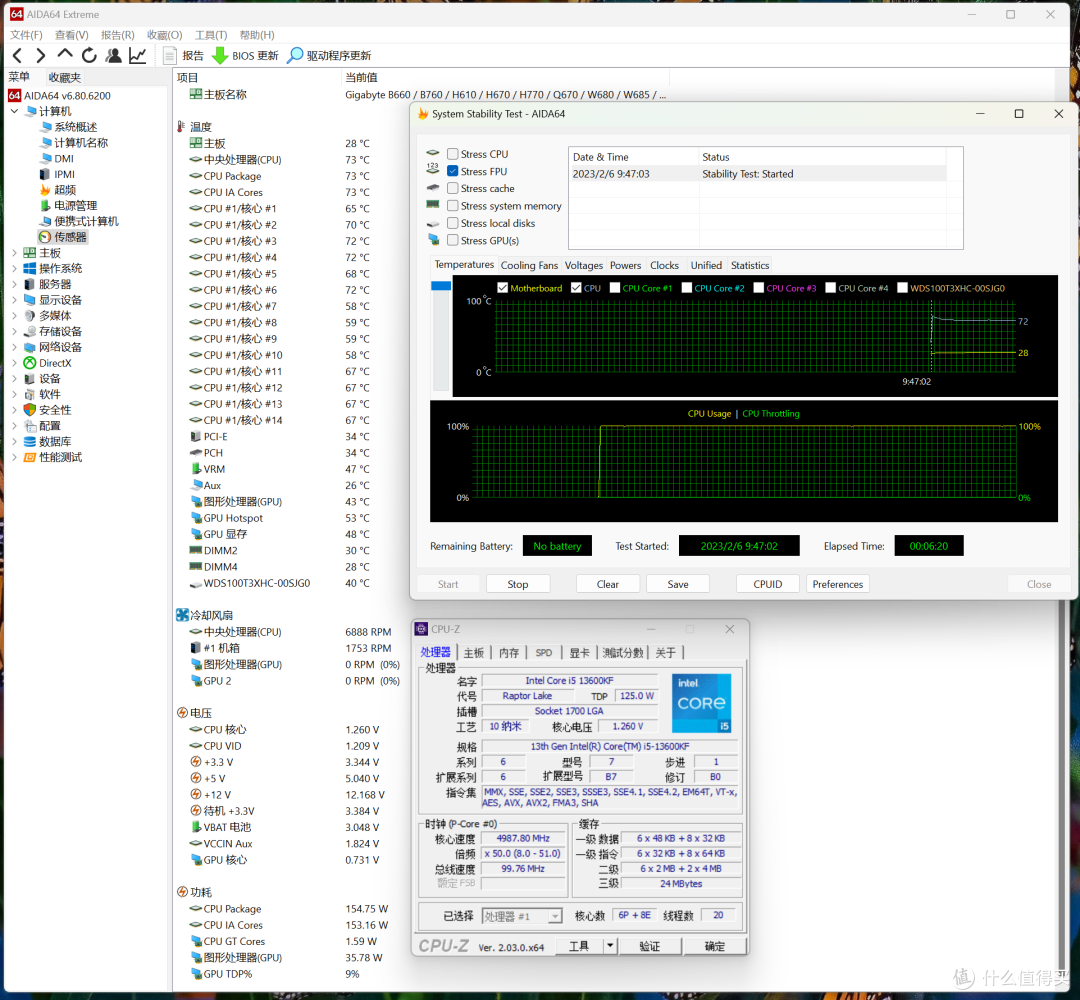Viewport: 1080px width, 1000px height.
Task: Open the CPU-Z 内存 tab
Action: (509, 652)
